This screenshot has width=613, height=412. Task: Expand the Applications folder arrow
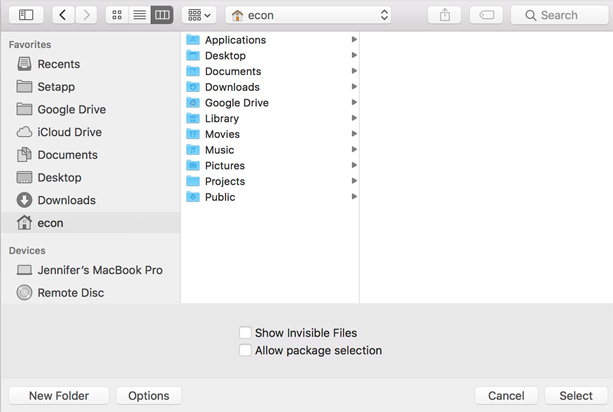[354, 39]
